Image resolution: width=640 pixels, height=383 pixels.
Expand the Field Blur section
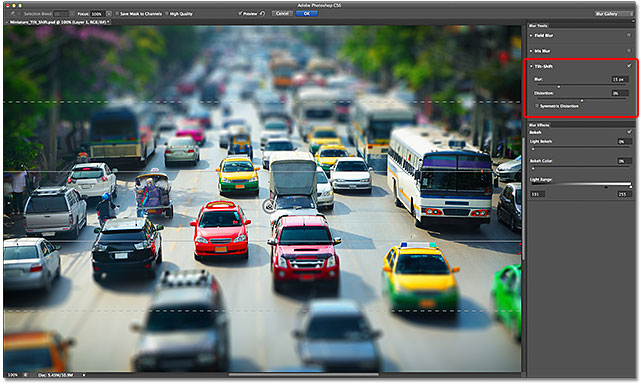531,36
